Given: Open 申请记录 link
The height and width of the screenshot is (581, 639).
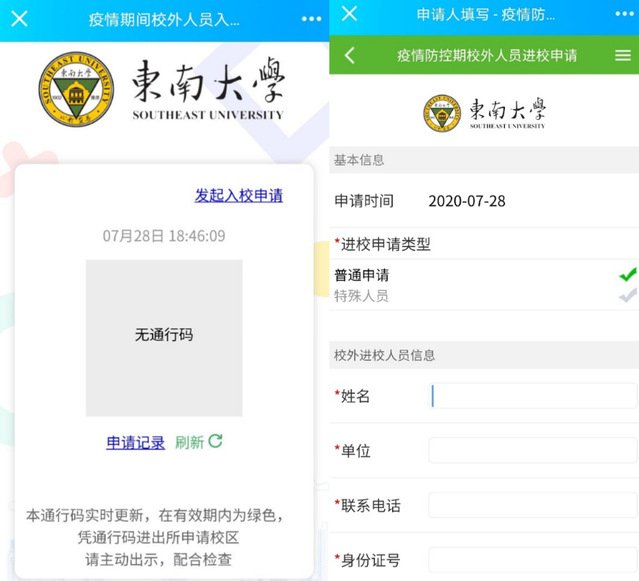Looking at the screenshot, I should tap(135, 442).
